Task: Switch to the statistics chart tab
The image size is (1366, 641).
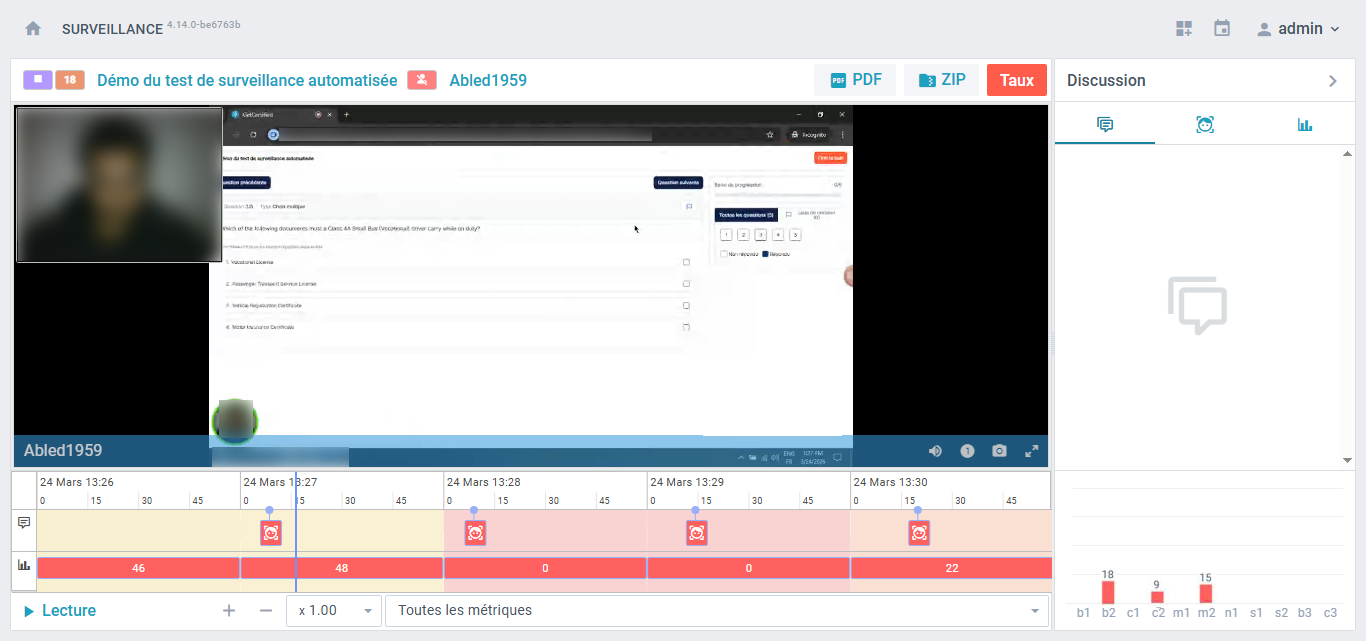Action: (1305, 124)
